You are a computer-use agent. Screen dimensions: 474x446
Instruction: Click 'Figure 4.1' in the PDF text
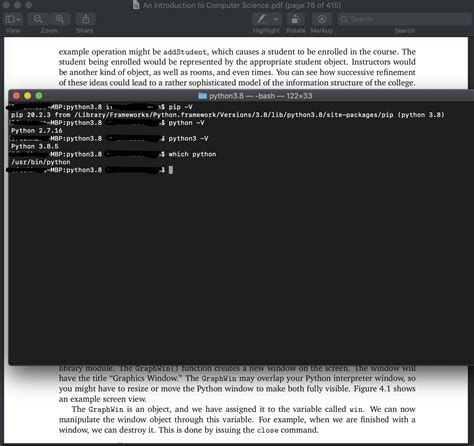373,389
